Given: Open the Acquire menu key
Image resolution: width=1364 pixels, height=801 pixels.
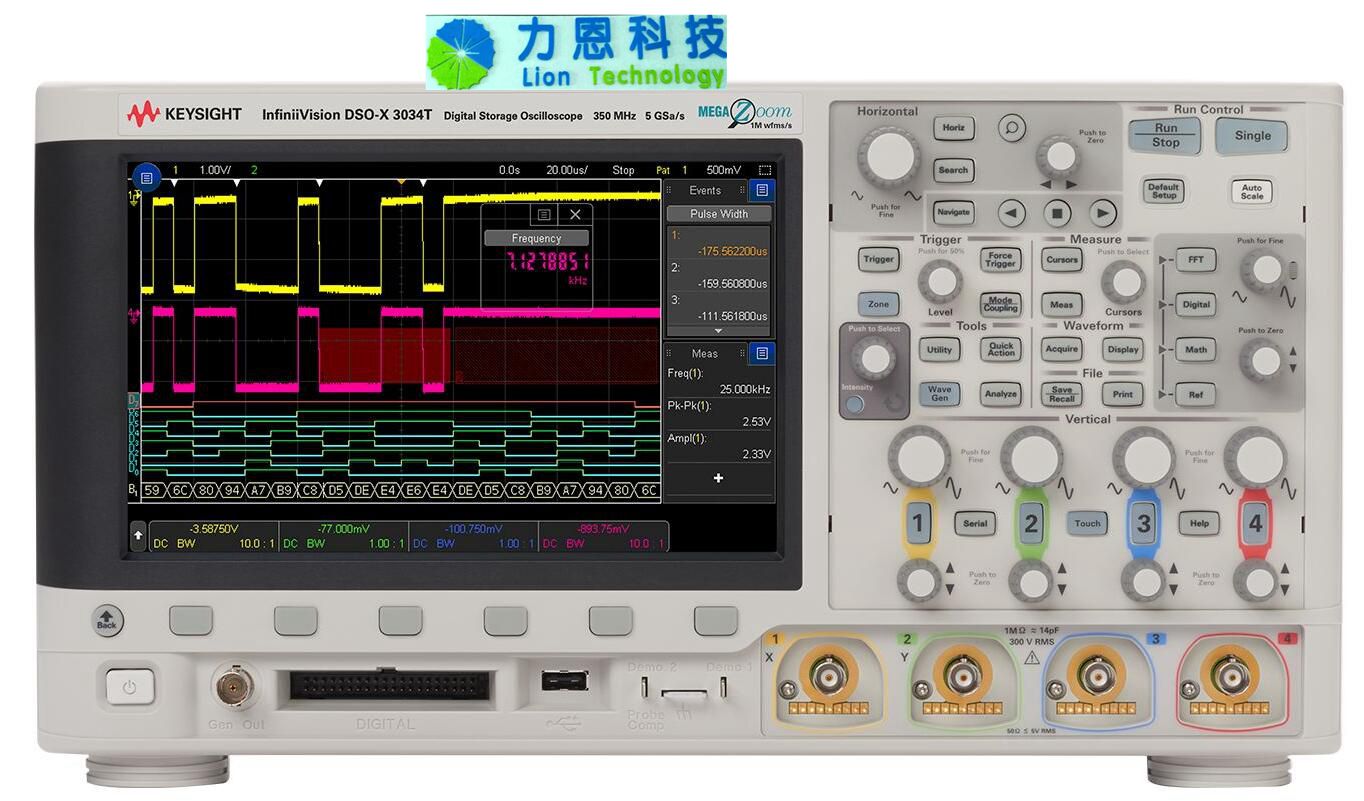Looking at the screenshot, I should click(1062, 349).
